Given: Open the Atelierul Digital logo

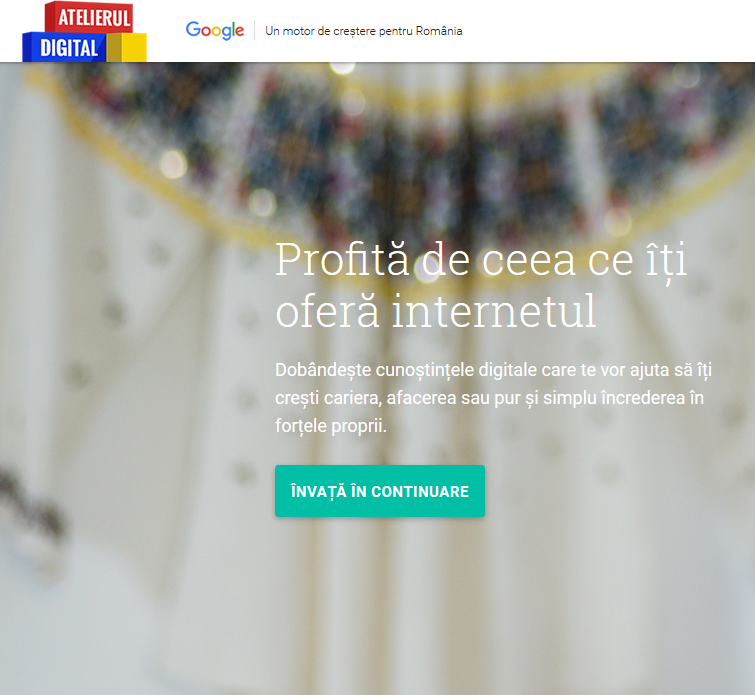Looking at the screenshot, I should pyautogui.click(x=84, y=31).
